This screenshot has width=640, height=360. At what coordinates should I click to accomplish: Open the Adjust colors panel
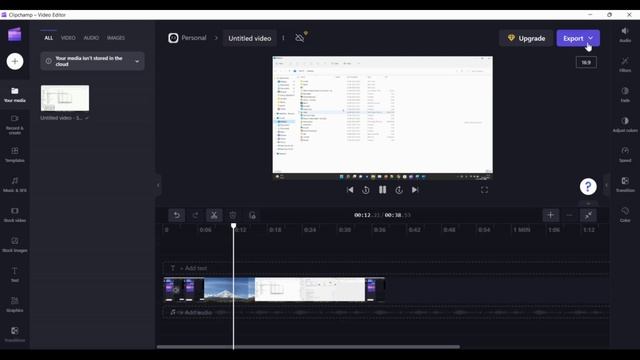625,125
